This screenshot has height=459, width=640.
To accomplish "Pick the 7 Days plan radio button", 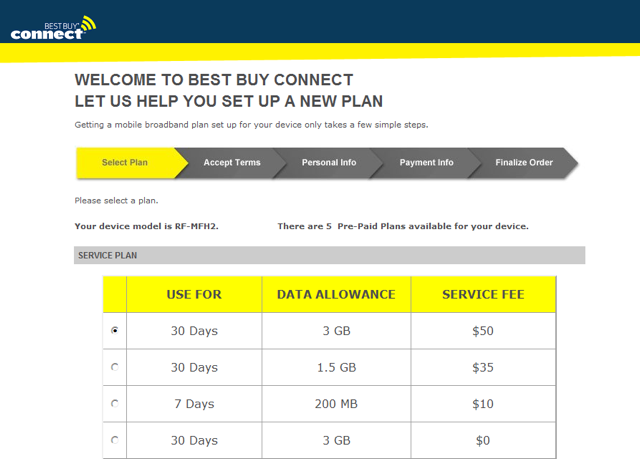I will 115,404.
